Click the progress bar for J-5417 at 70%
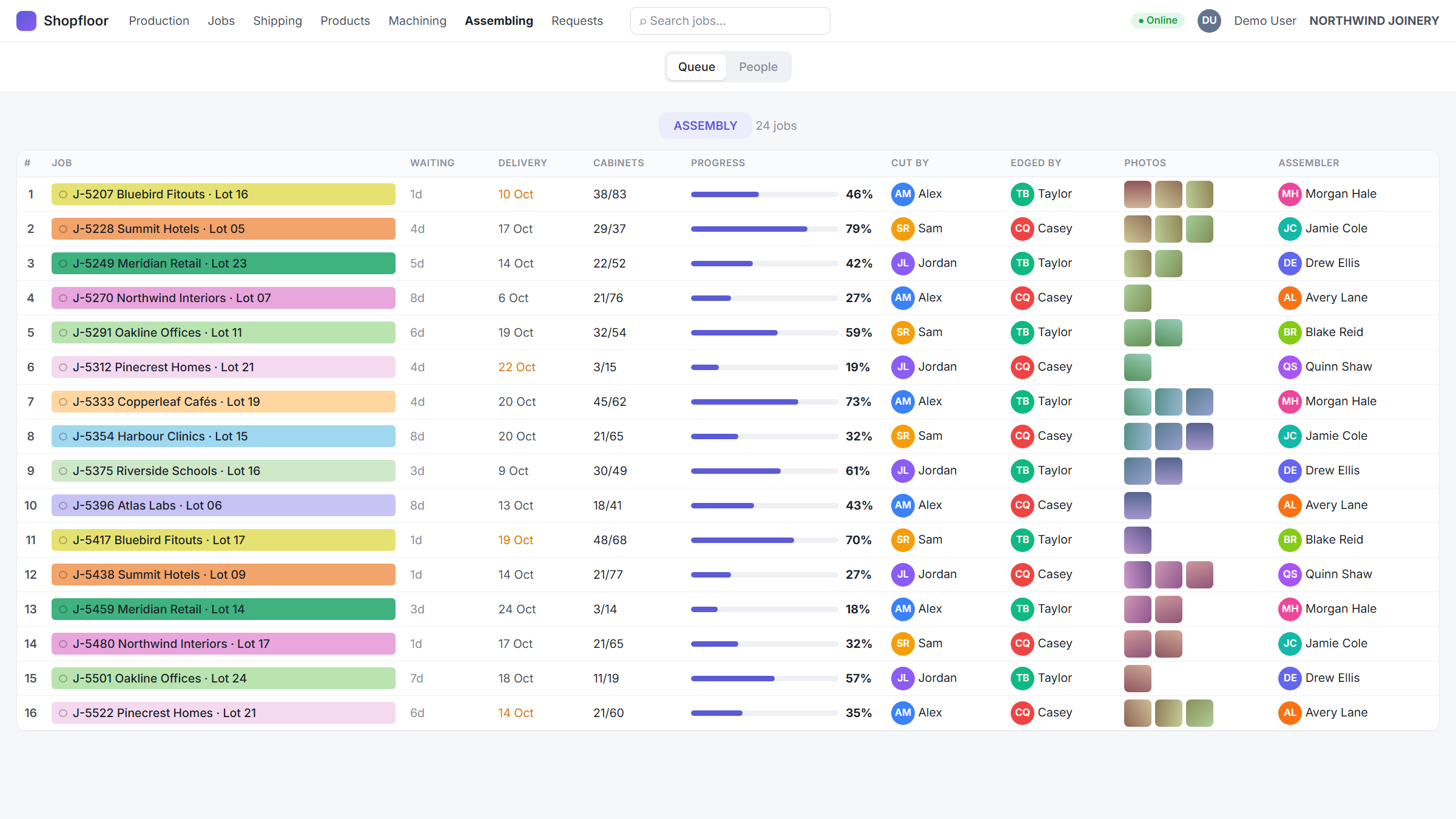The image size is (1456, 819). tap(764, 540)
